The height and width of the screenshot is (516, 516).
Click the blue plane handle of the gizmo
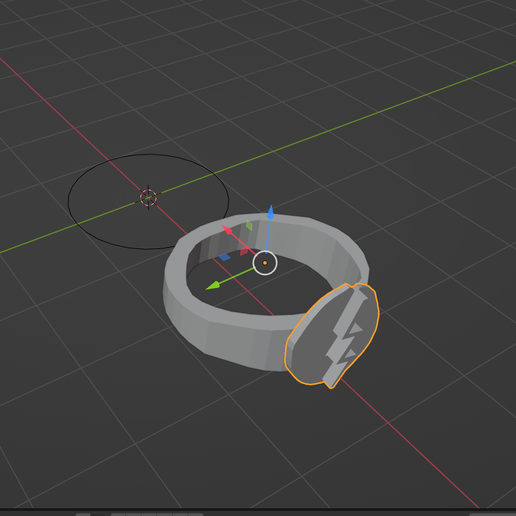tap(225, 257)
